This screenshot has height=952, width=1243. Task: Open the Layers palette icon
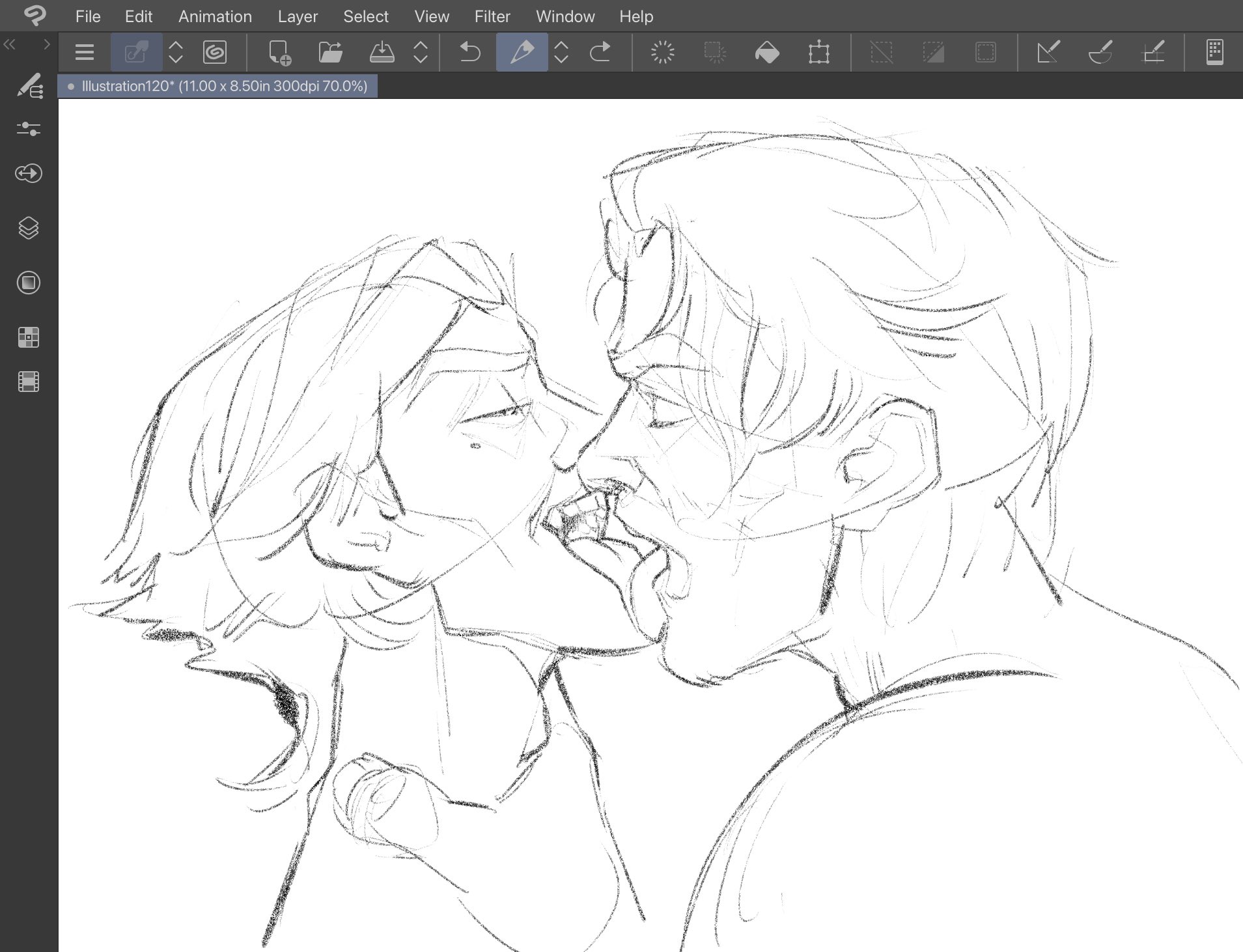coord(29,228)
